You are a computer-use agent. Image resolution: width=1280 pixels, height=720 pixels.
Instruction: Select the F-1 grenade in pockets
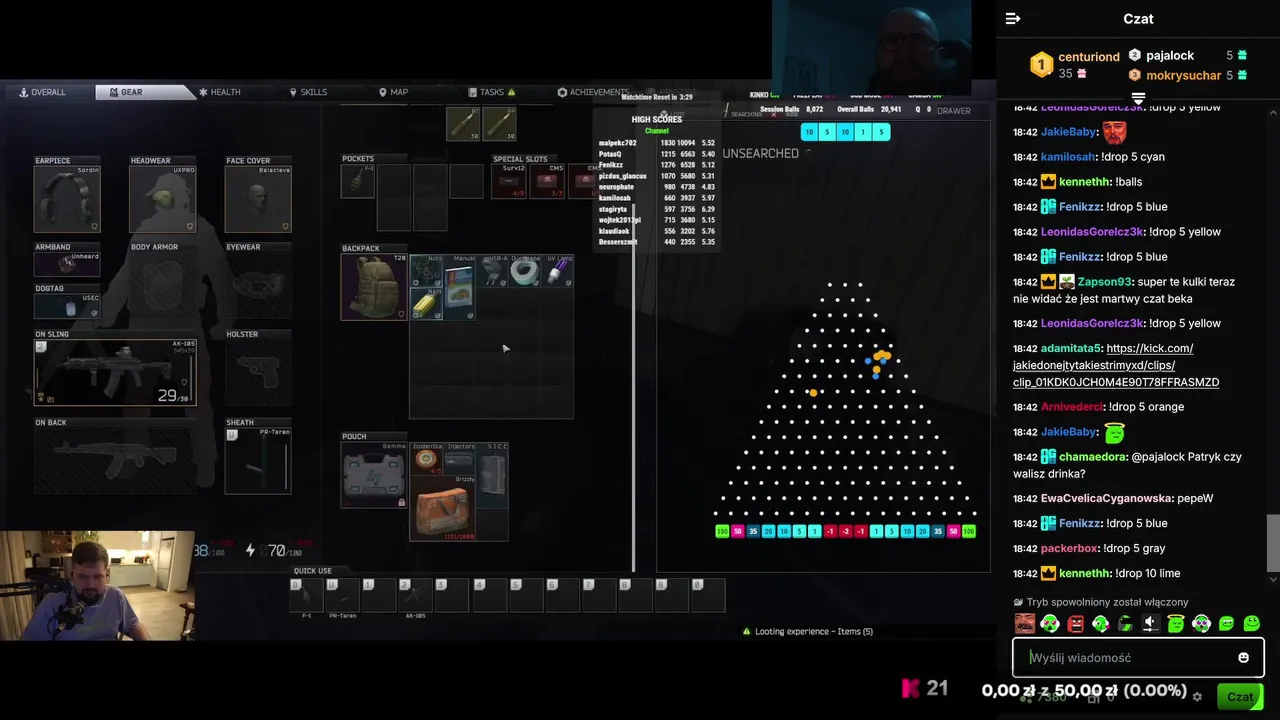[x=358, y=181]
